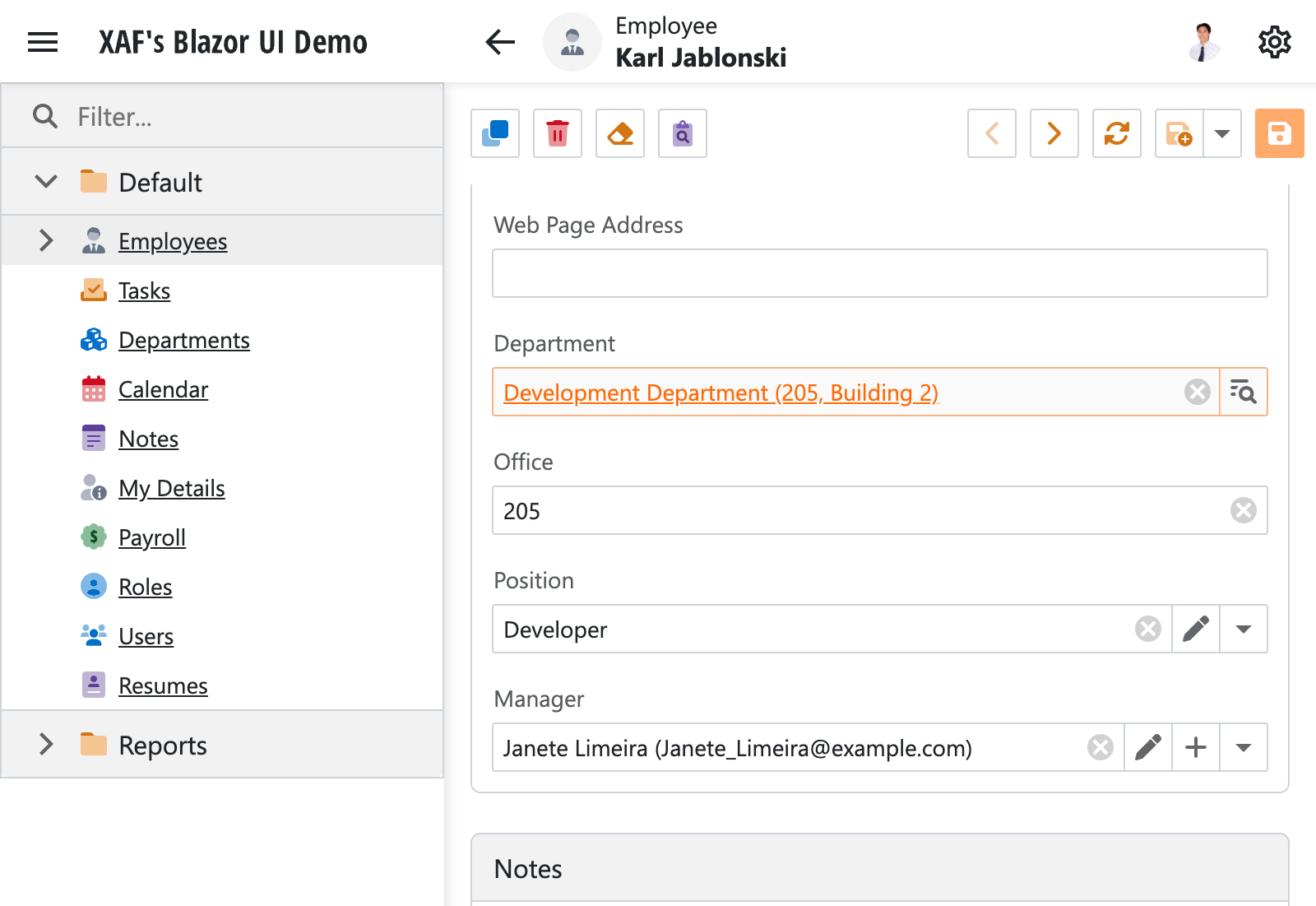The image size is (1316, 906).
Task: Select the Clone Object toolbar icon
Action: coord(494,133)
